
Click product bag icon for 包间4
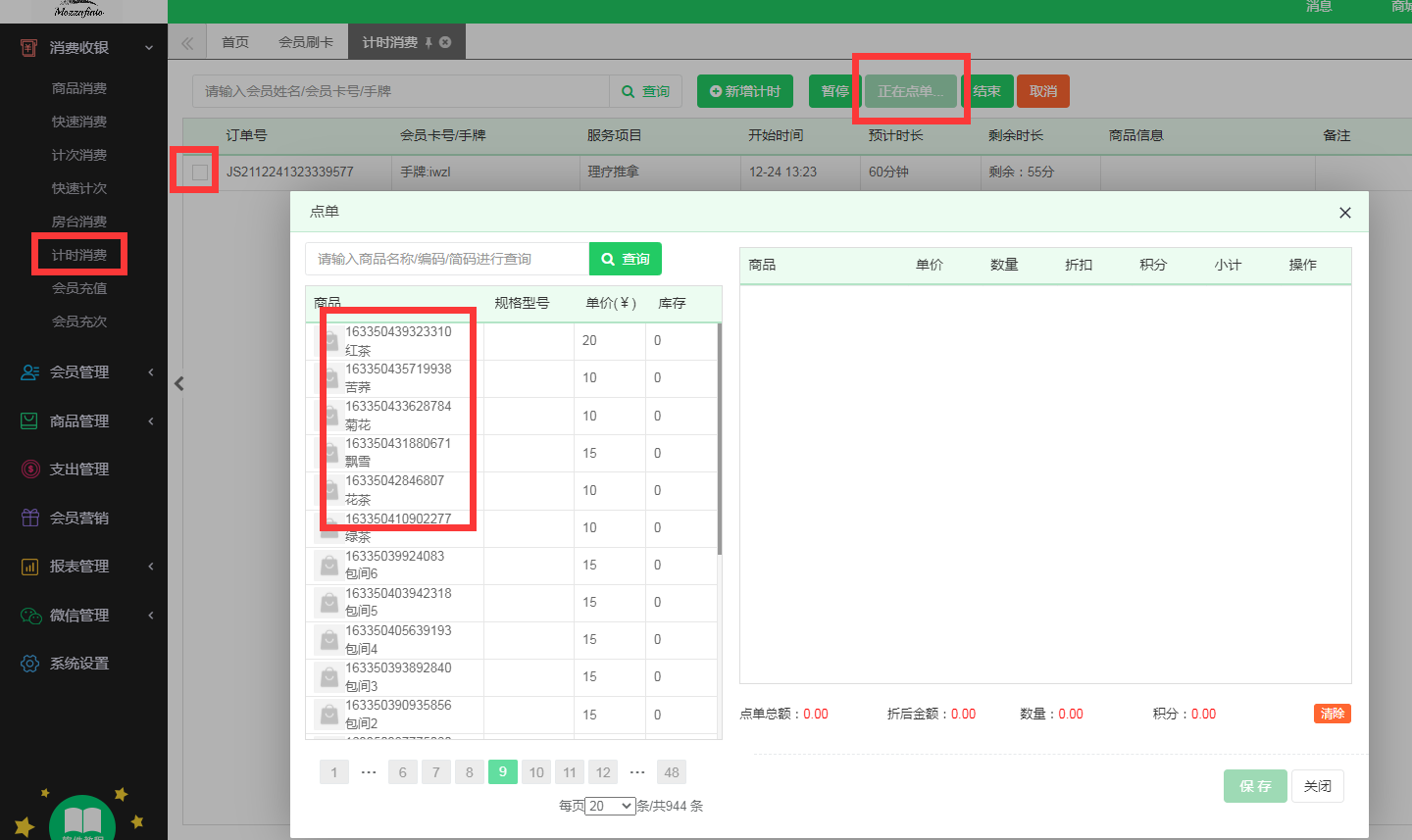(x=328, y=640)
